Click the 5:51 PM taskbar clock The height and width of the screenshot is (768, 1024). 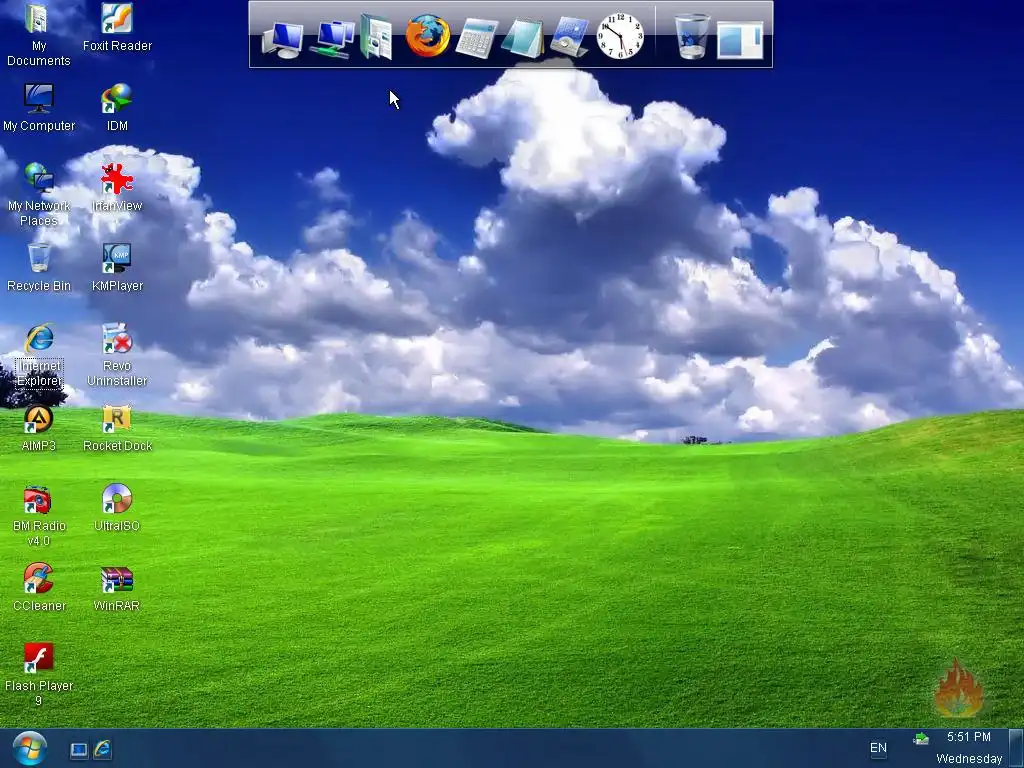point(968,737)
